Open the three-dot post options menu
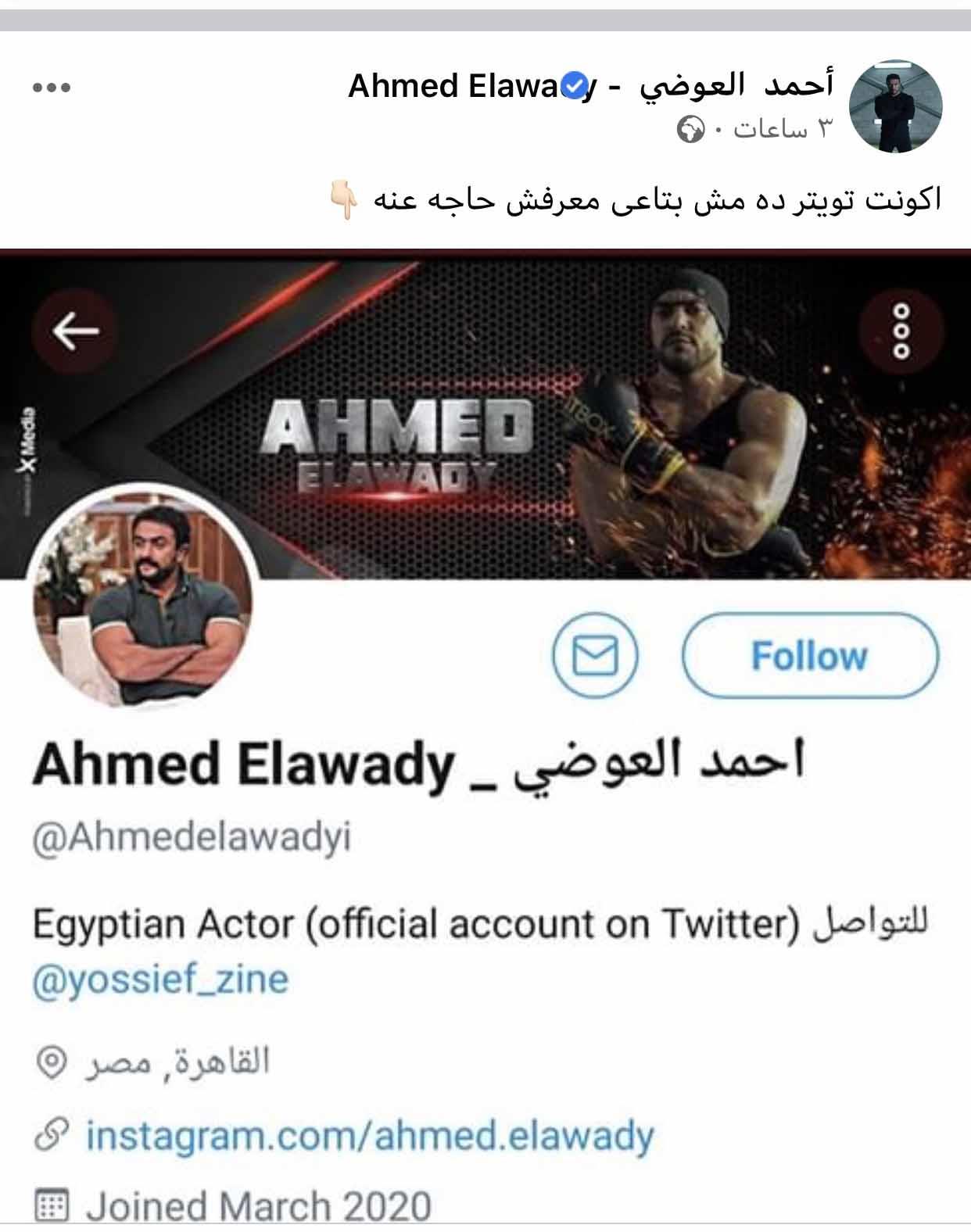The height and width of the screenshot is (1232, 971). point(52,88)
